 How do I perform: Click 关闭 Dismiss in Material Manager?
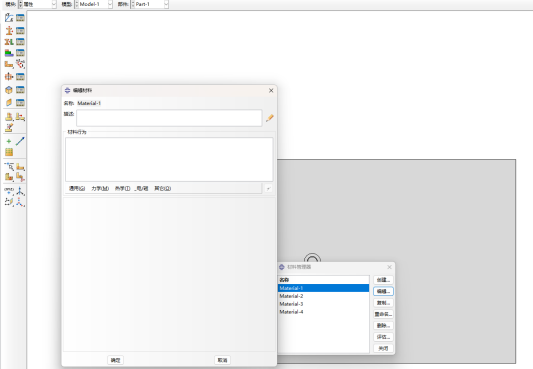[x=383, y=348]
